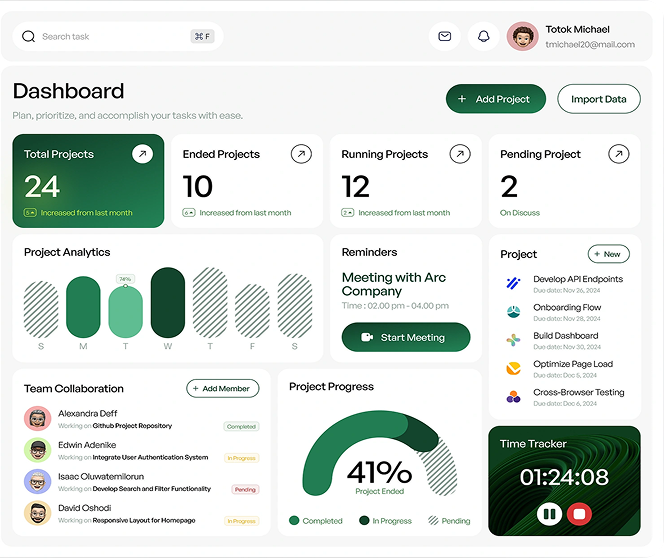Open Pending Project arrow icon
This screenshot has width=665, height=558.
[619, 154]
